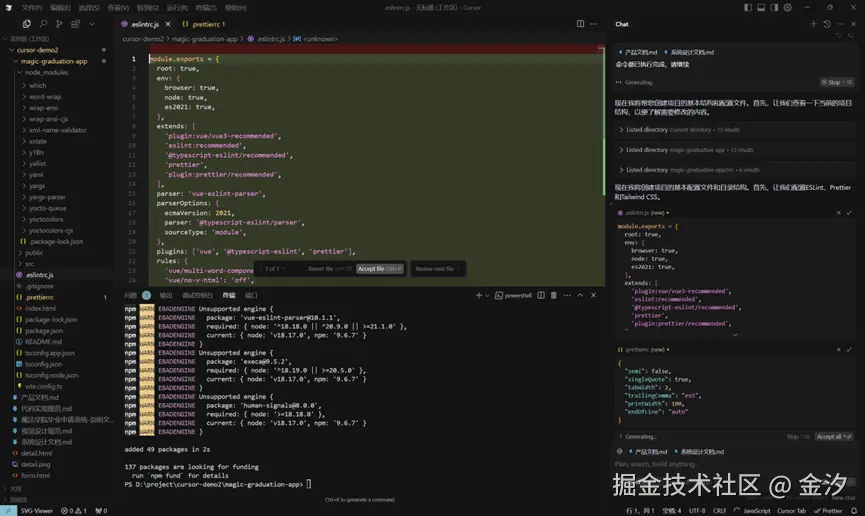Image resolution: width=865 pixels, height=516 pixels.
Task: Maximize the terminal panel with chevron up
Action: 580,295
